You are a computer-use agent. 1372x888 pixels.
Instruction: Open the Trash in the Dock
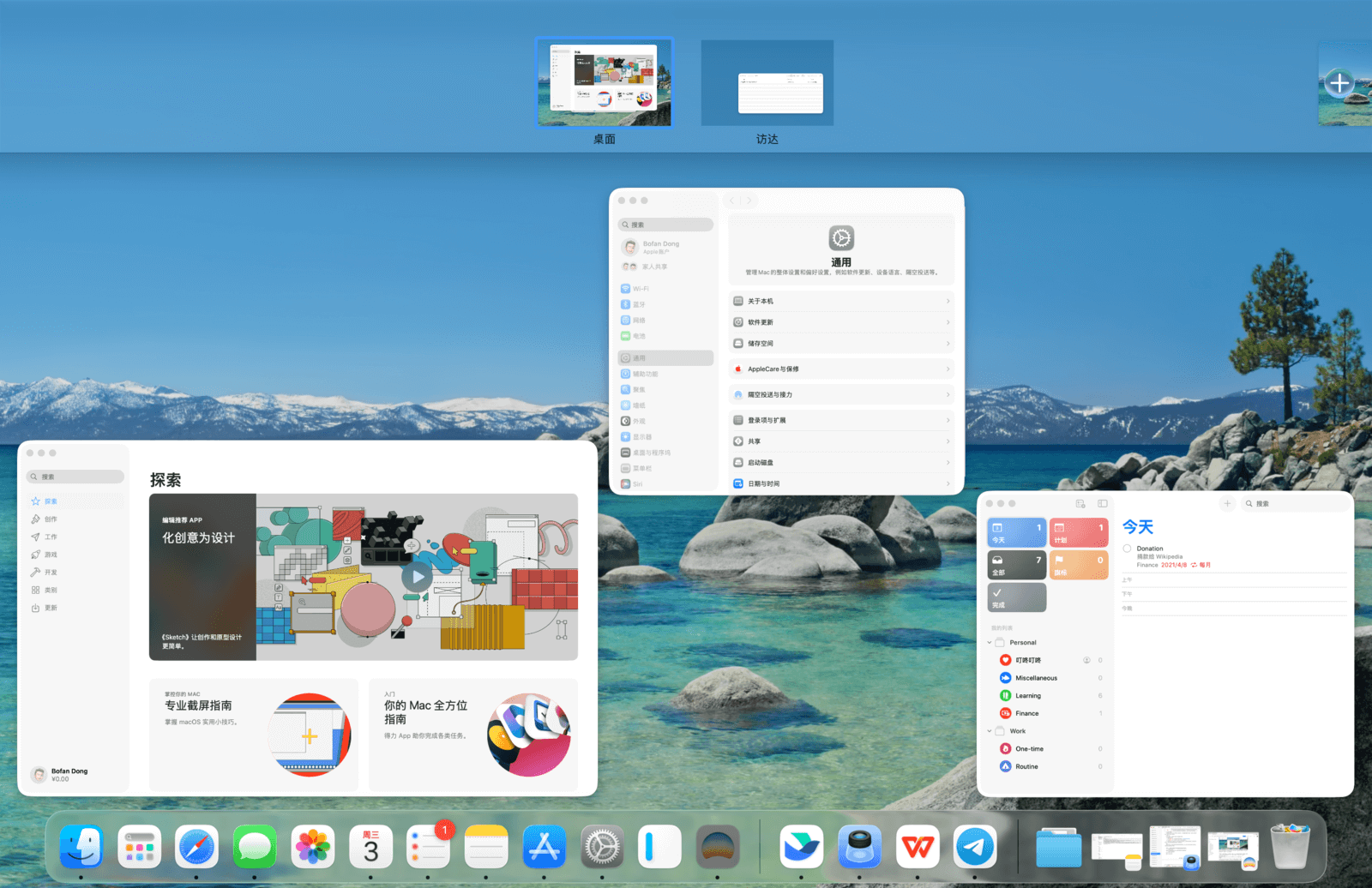click(x=1290, y=847)
